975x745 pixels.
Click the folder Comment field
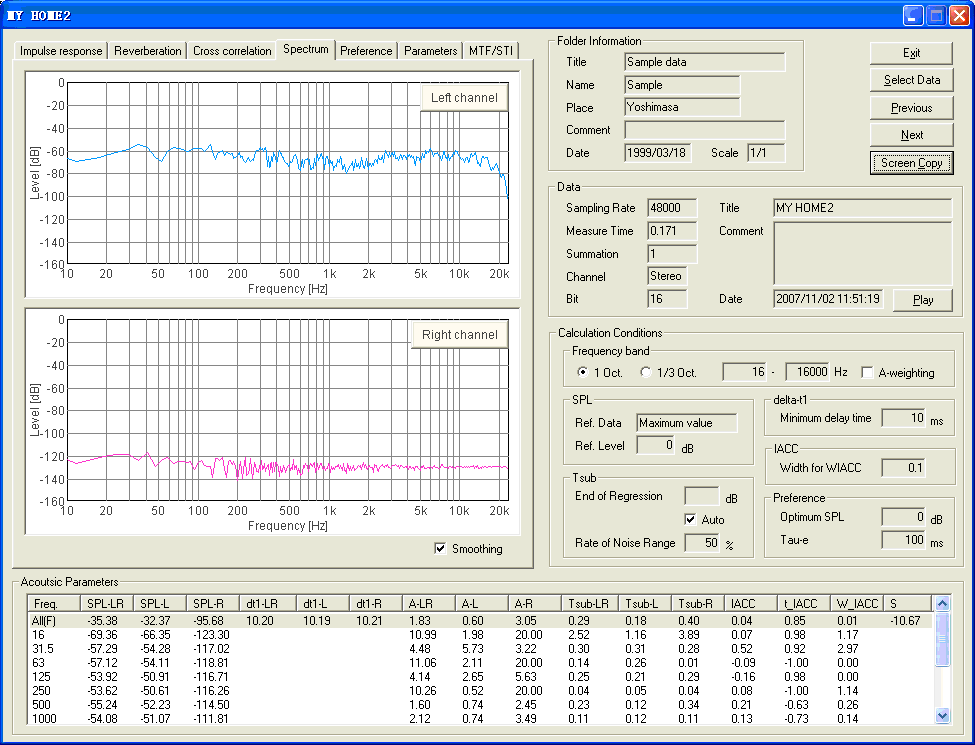[705, 130]
